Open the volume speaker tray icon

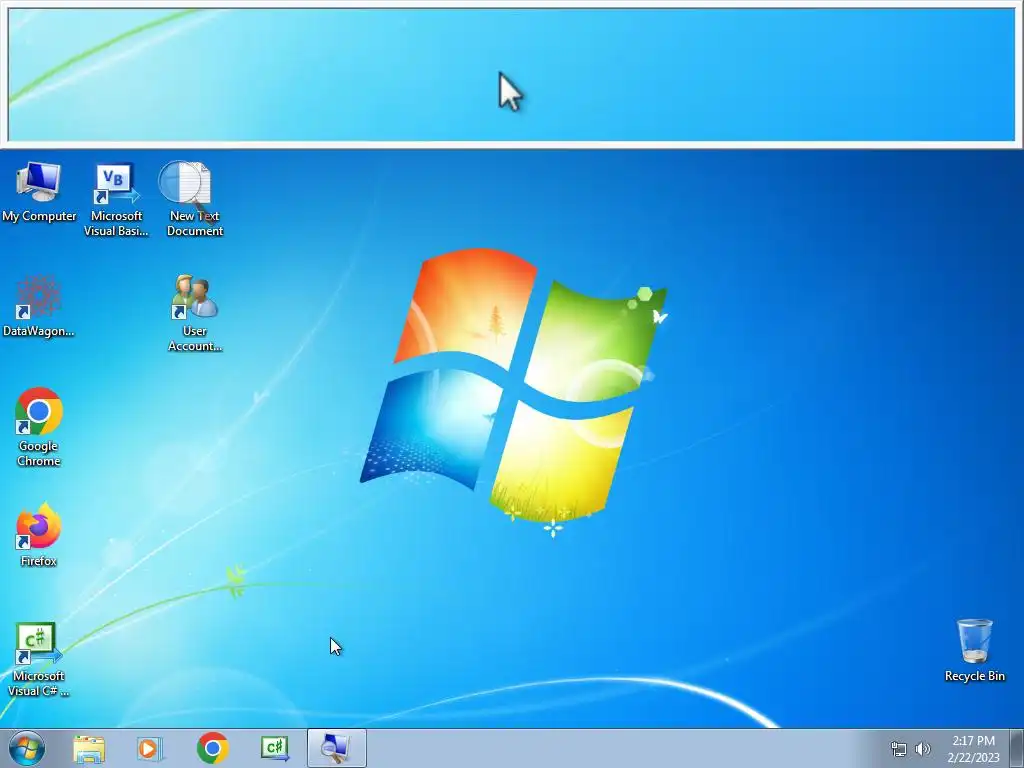click(x=923, y=749)
